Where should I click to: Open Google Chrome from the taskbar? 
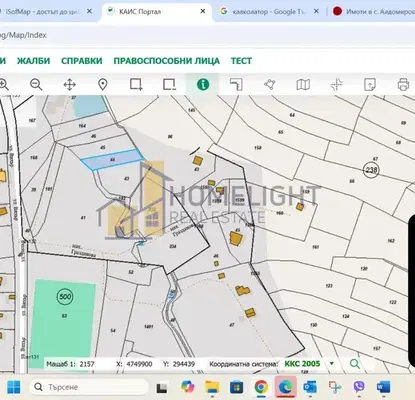point(261,387)
